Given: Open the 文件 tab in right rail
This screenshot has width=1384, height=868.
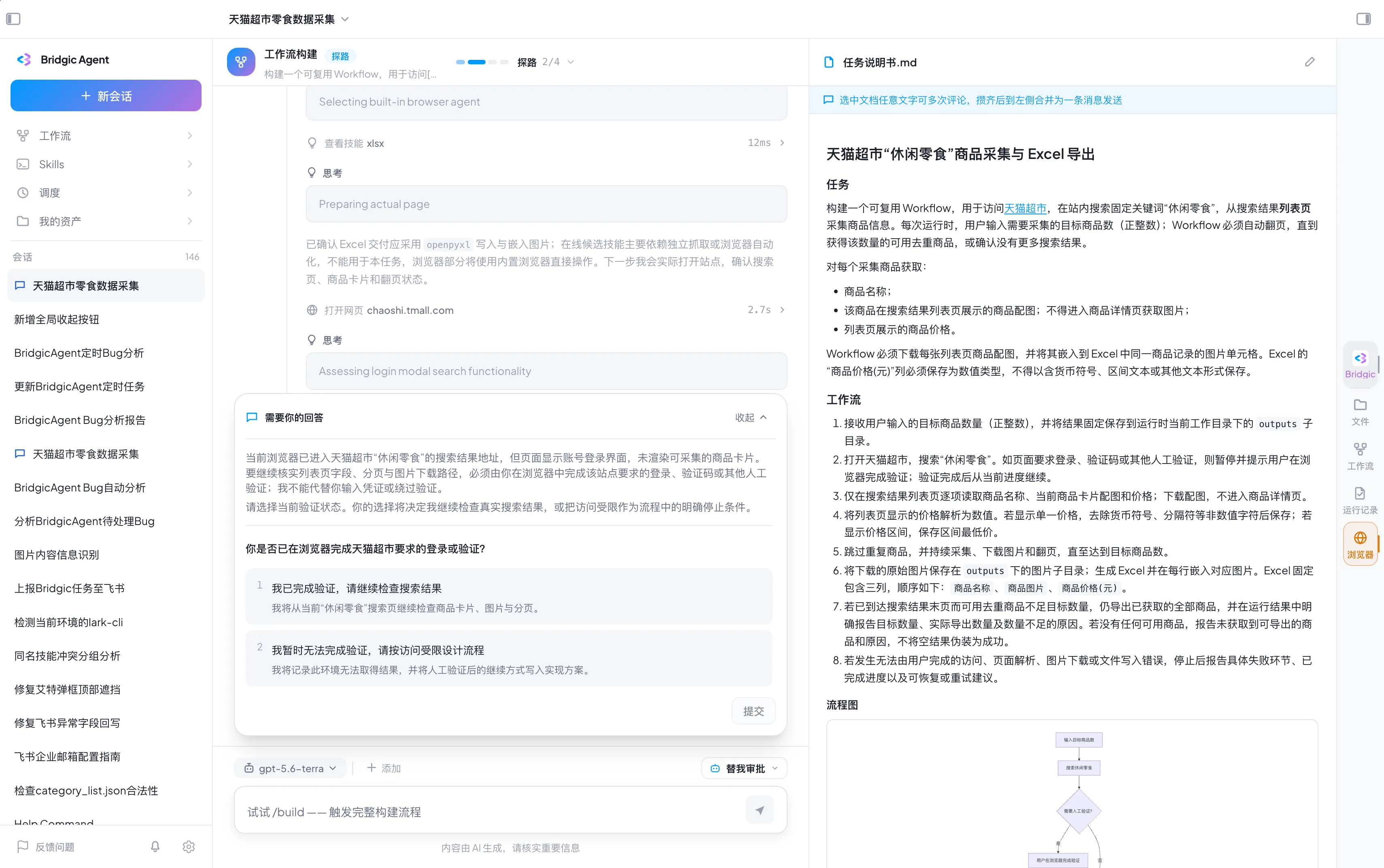Looking at the screenshot, I should [1361, 412].
